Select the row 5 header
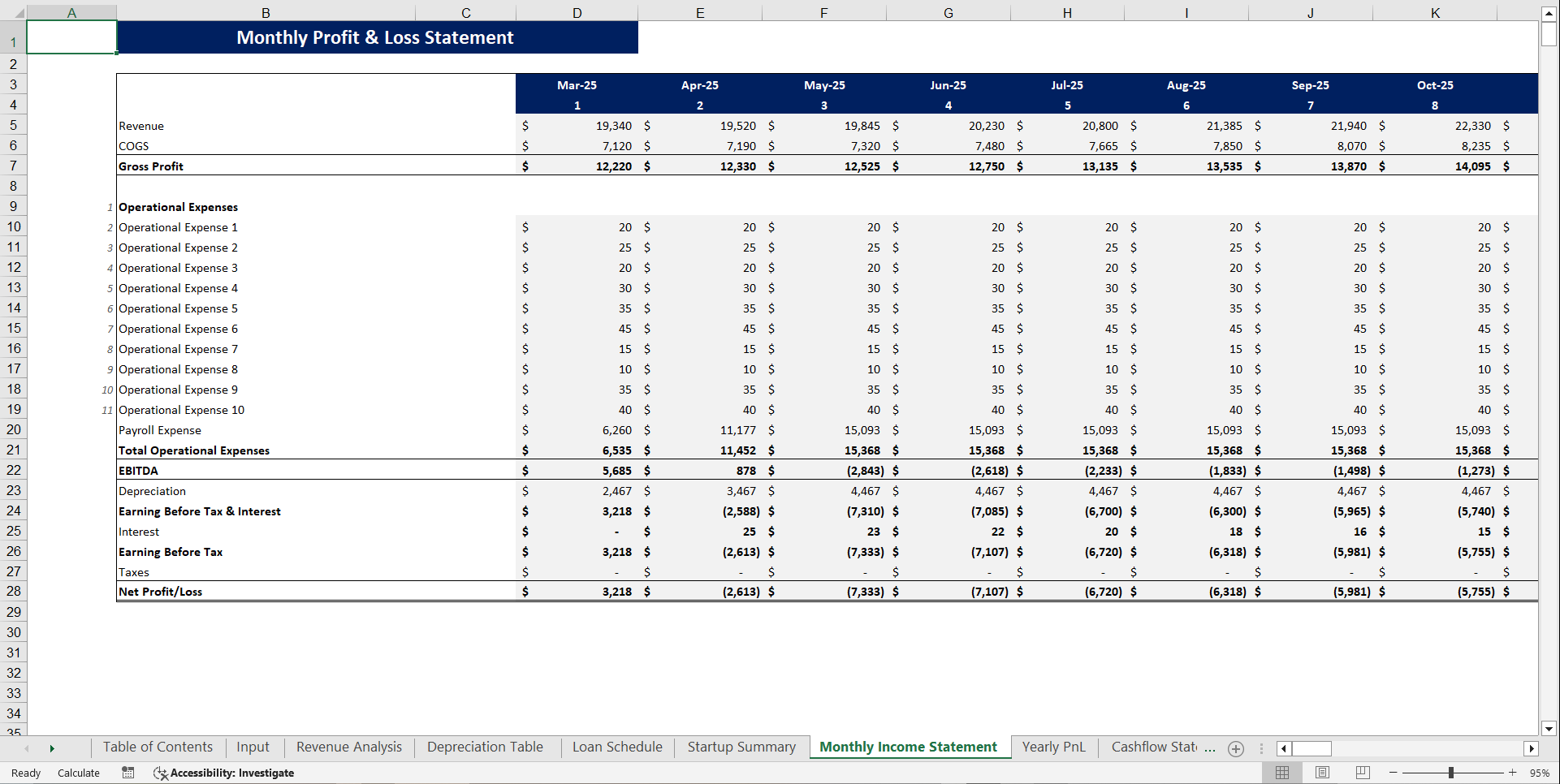The width and height of the screenshot is (1560, 784). (14, 125)
